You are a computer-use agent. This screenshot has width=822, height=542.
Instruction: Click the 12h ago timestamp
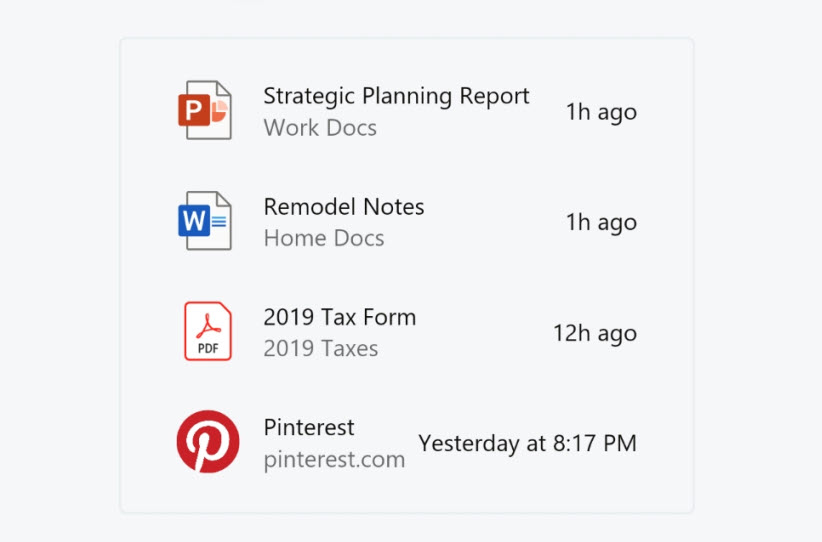[x=595, y=332]
